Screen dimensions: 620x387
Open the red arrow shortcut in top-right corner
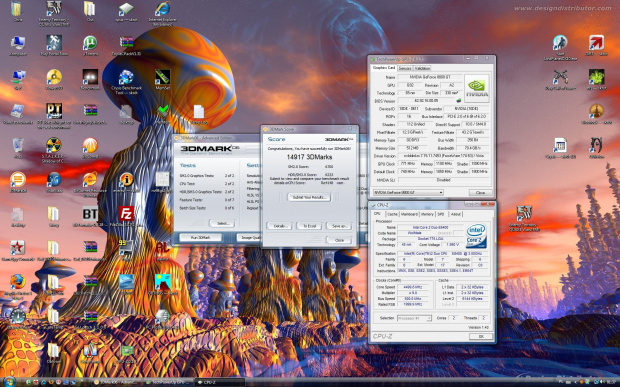pos(596,42)
